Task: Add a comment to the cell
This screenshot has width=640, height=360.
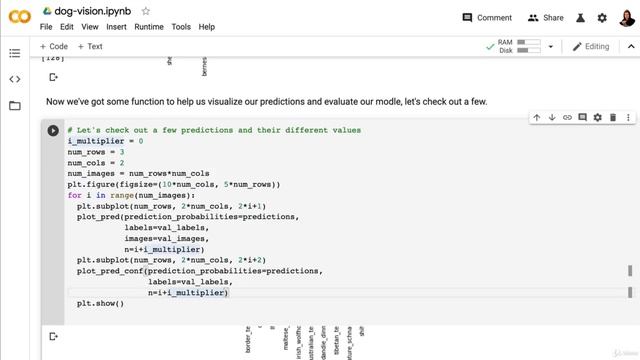Action: [582, 118]
